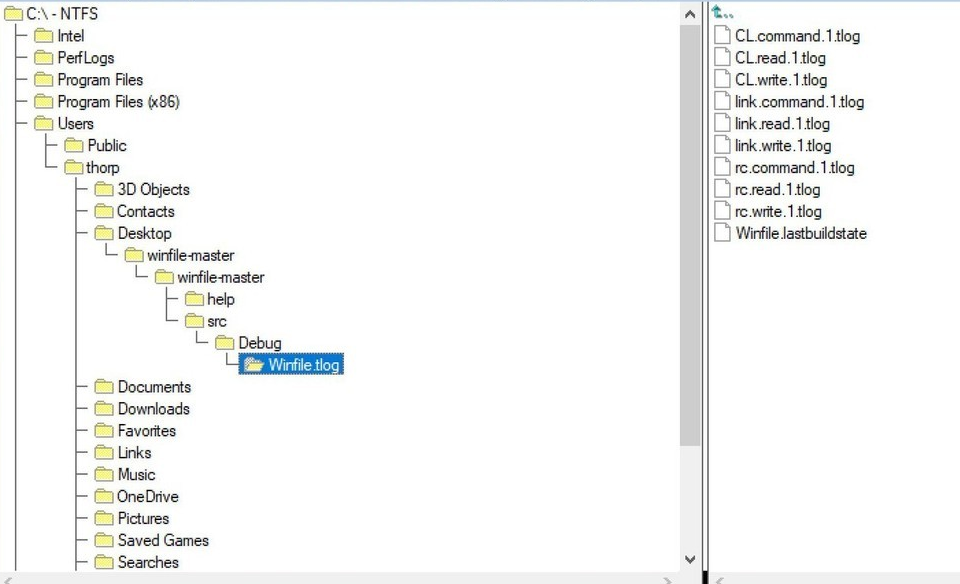
Task: Click the Winfile.lastbuildstate file icon
Action: pos(723,234)
